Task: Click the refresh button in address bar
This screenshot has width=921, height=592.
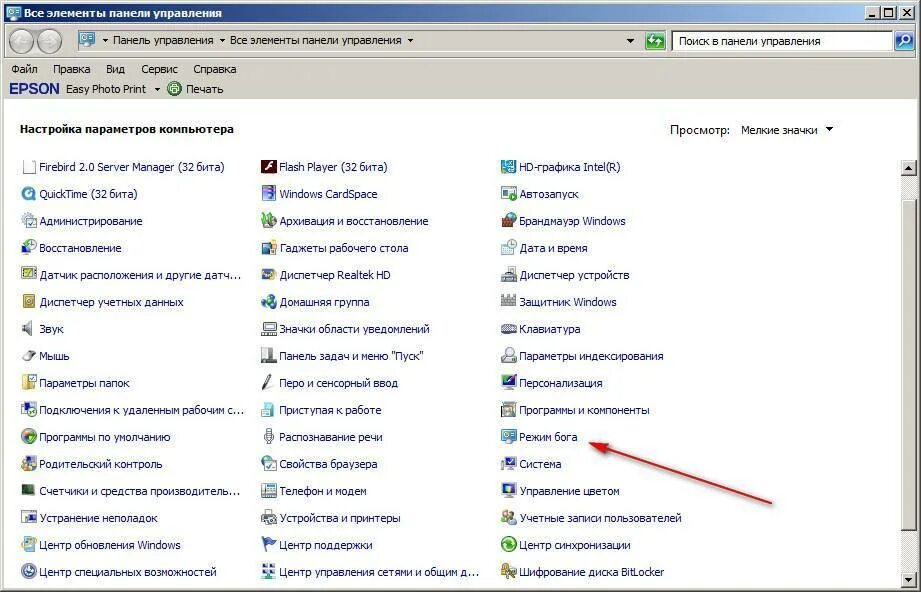Action: pyautogui.click(x=655, y=41)
